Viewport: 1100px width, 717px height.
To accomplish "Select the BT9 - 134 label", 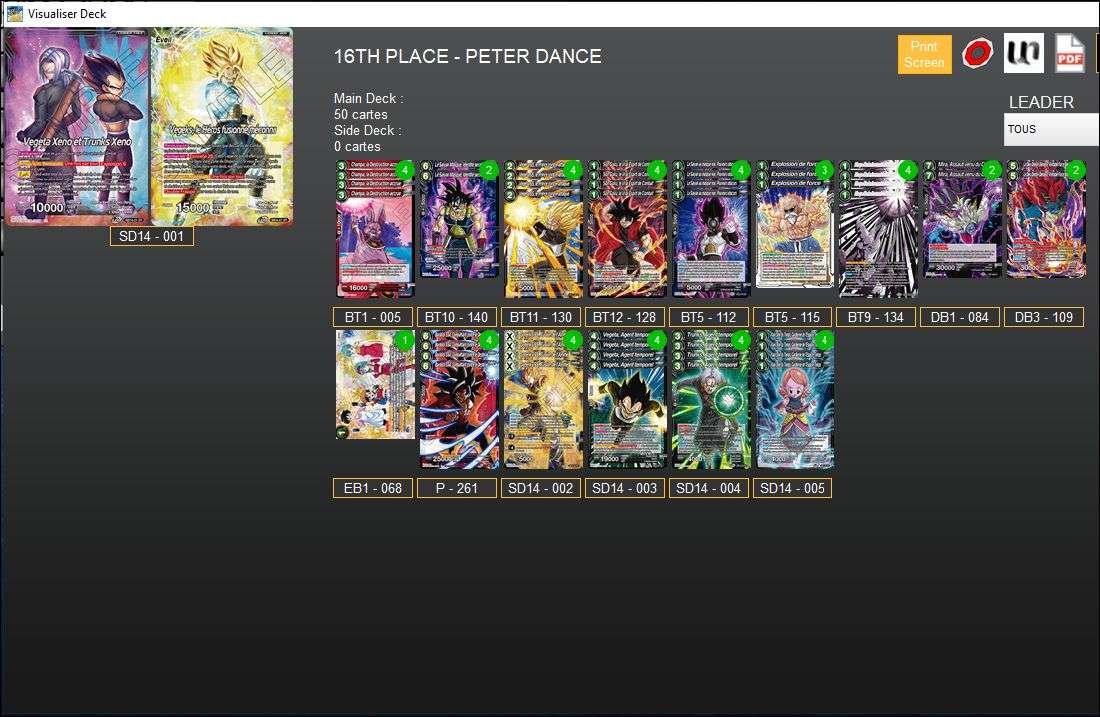I will click(876, 316).
